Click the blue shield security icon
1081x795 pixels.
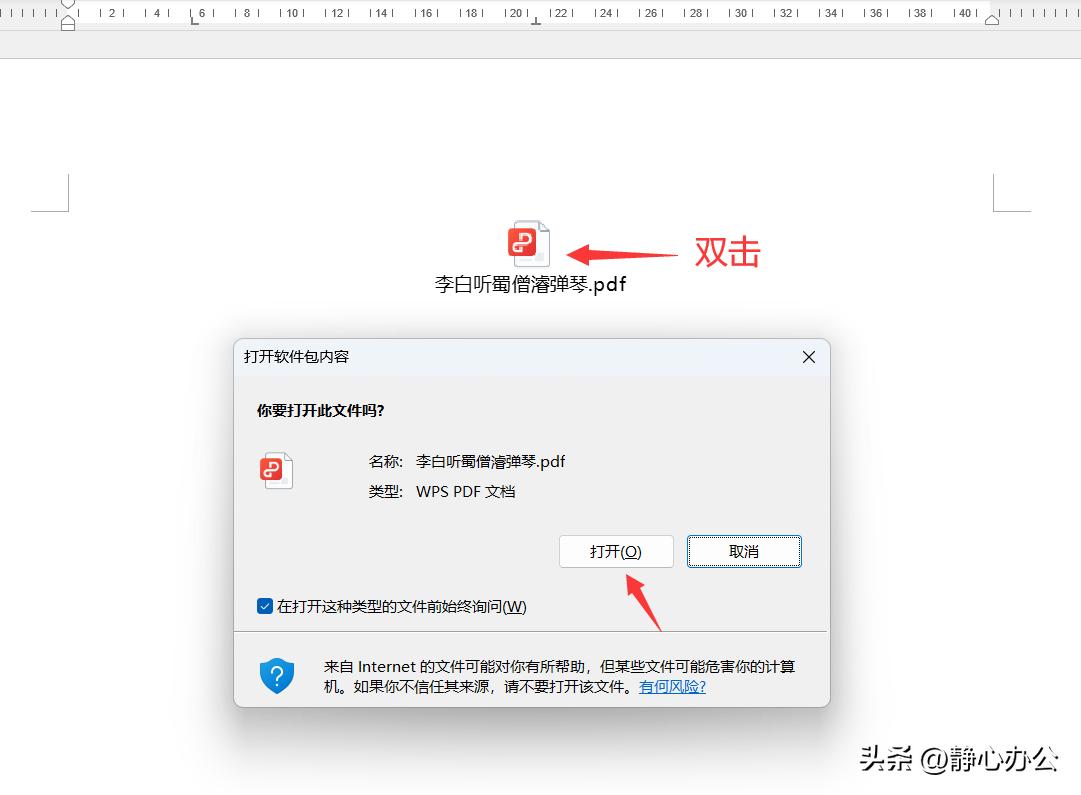277,676
